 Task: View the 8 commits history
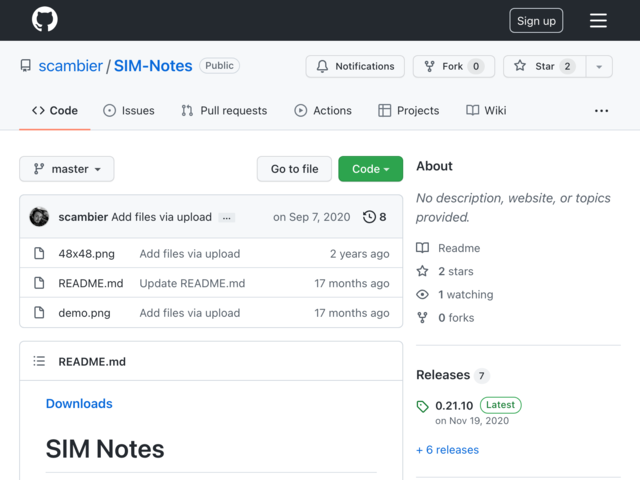click(375, 217)
